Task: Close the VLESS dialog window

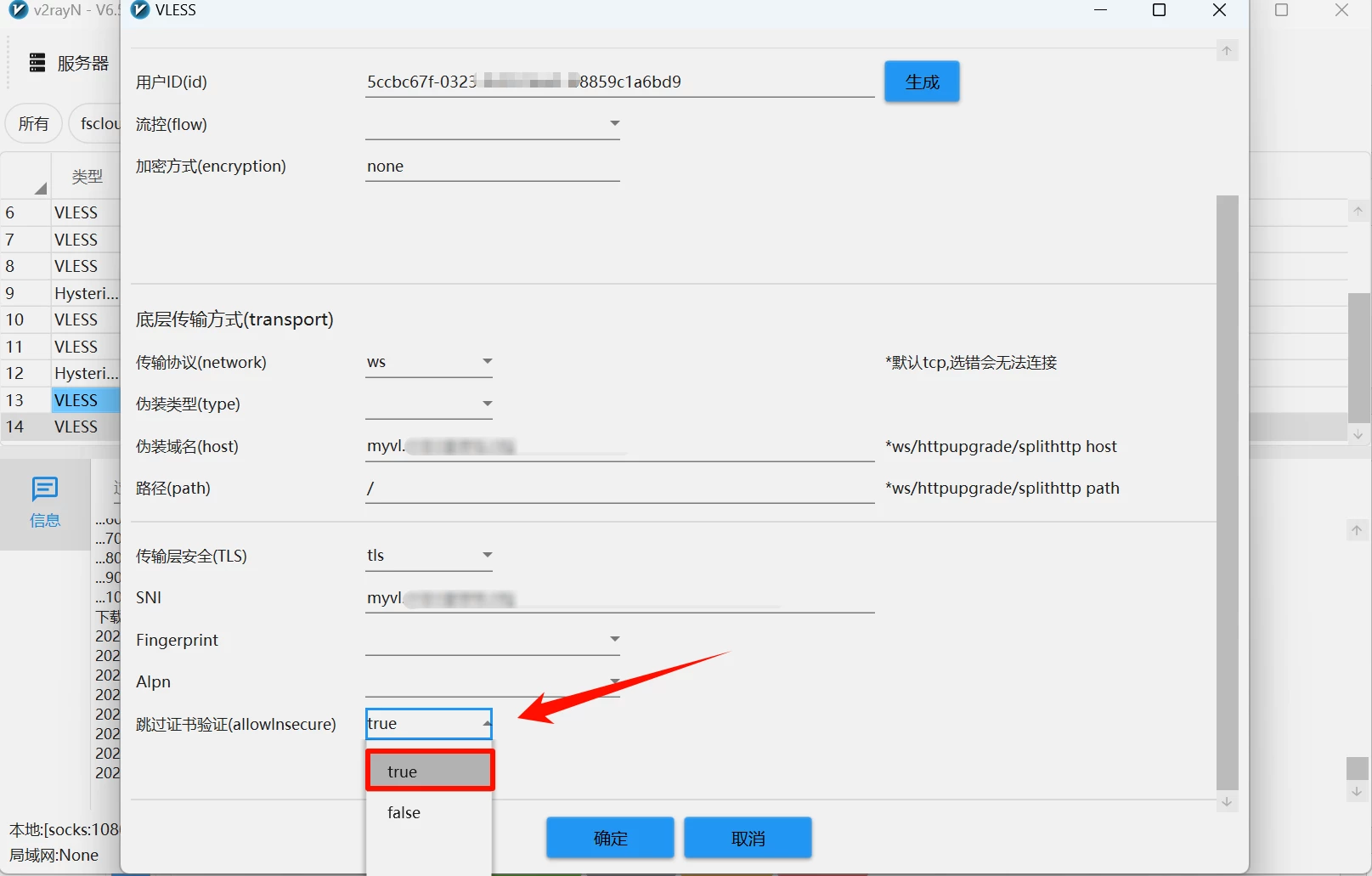Action: pos(1219,10)
